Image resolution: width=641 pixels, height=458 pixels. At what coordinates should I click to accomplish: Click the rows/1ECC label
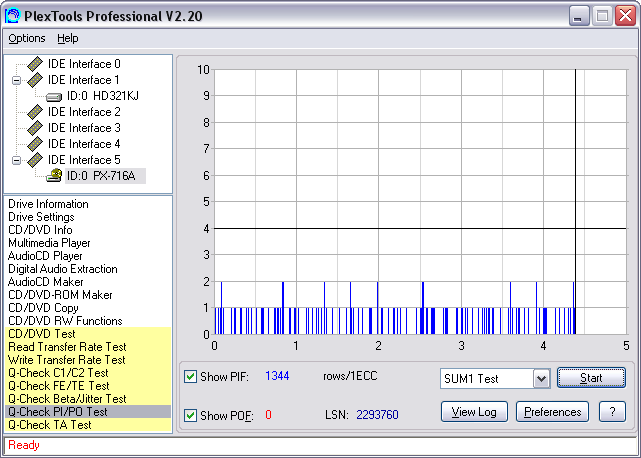click(350, 376)
